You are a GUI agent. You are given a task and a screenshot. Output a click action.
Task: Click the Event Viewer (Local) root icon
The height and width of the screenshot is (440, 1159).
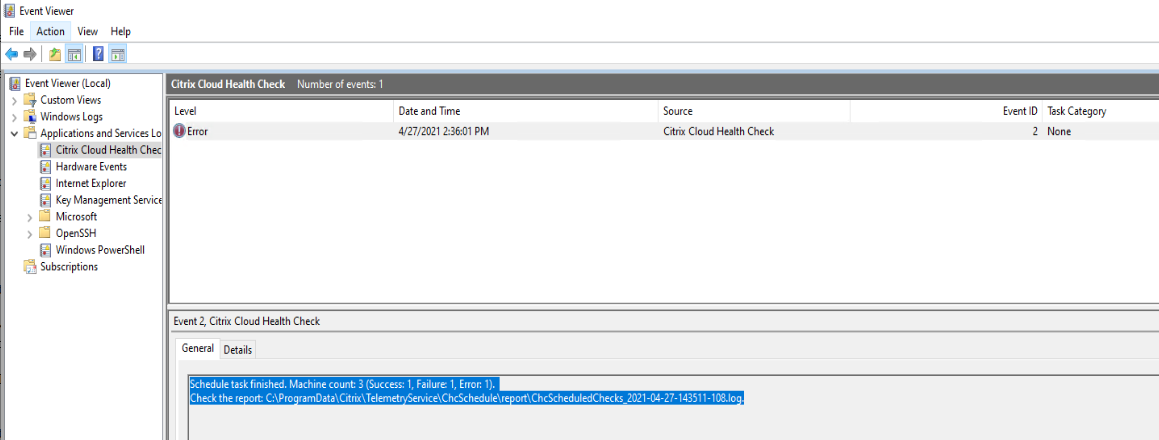[x=15, y=84]
